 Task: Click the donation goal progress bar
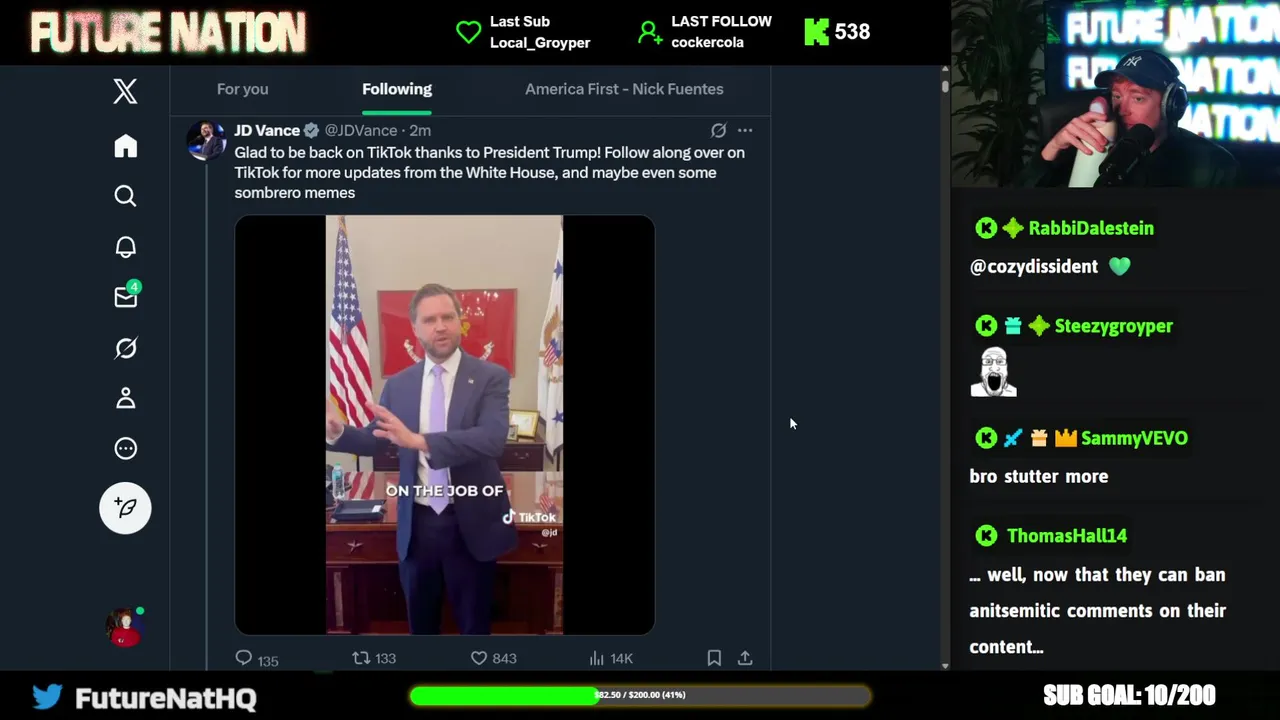[x=640, y=695]
